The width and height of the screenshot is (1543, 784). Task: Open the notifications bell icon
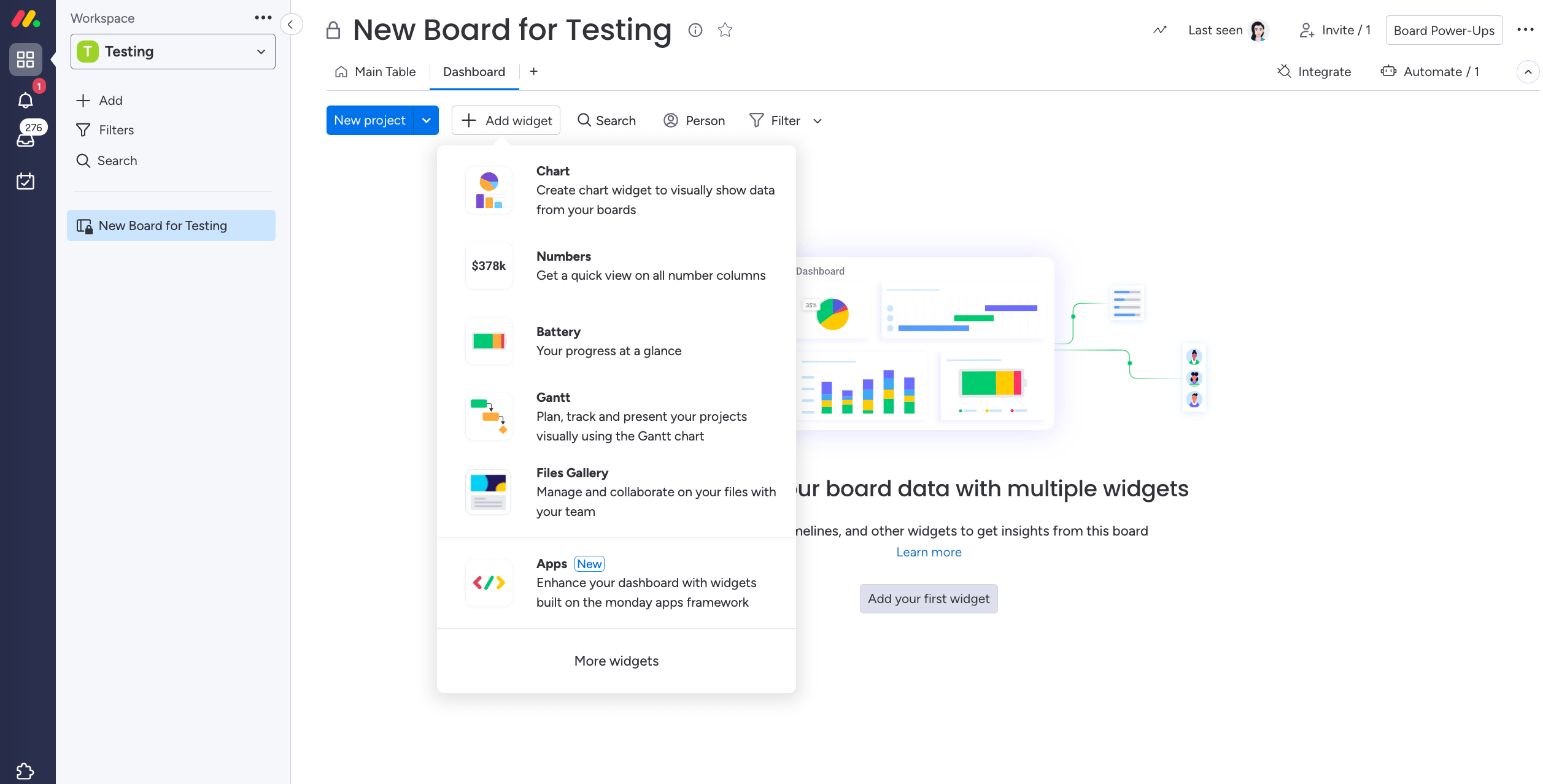point(25,100)
